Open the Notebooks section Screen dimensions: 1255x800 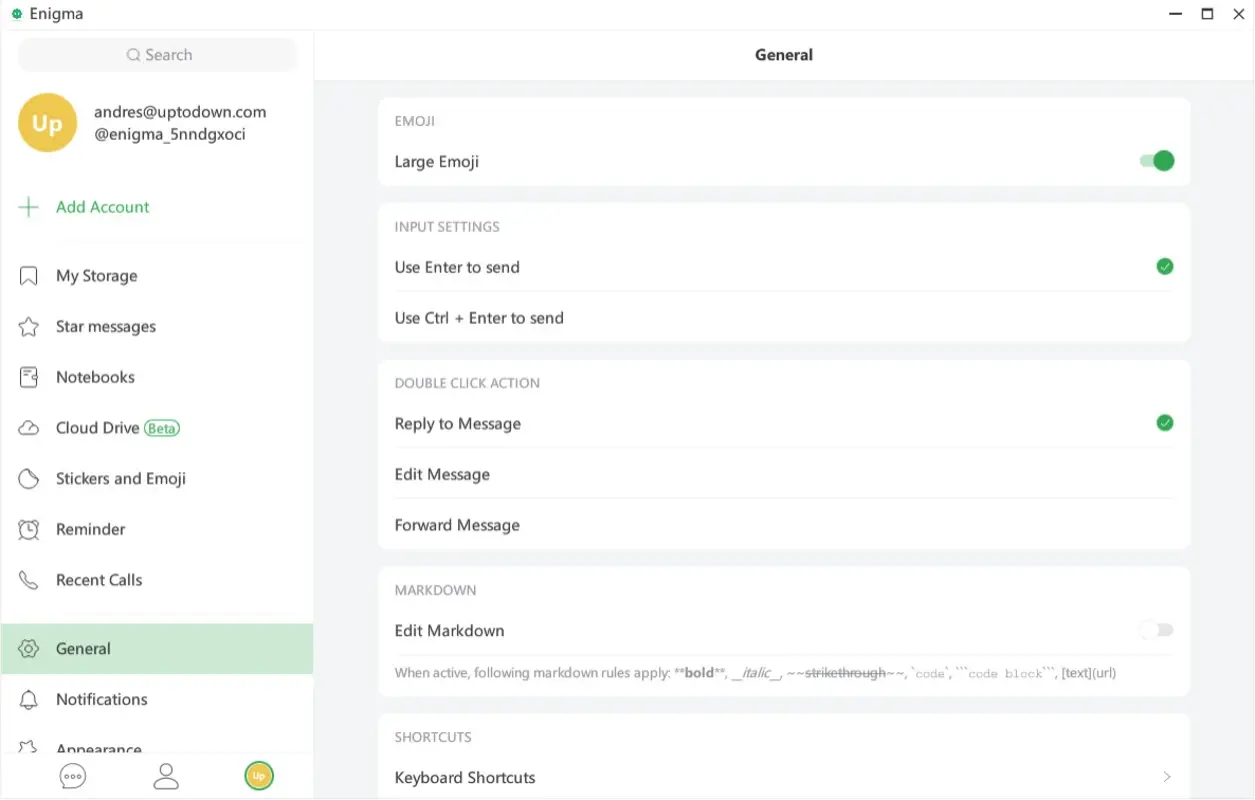tap(95, 377)
